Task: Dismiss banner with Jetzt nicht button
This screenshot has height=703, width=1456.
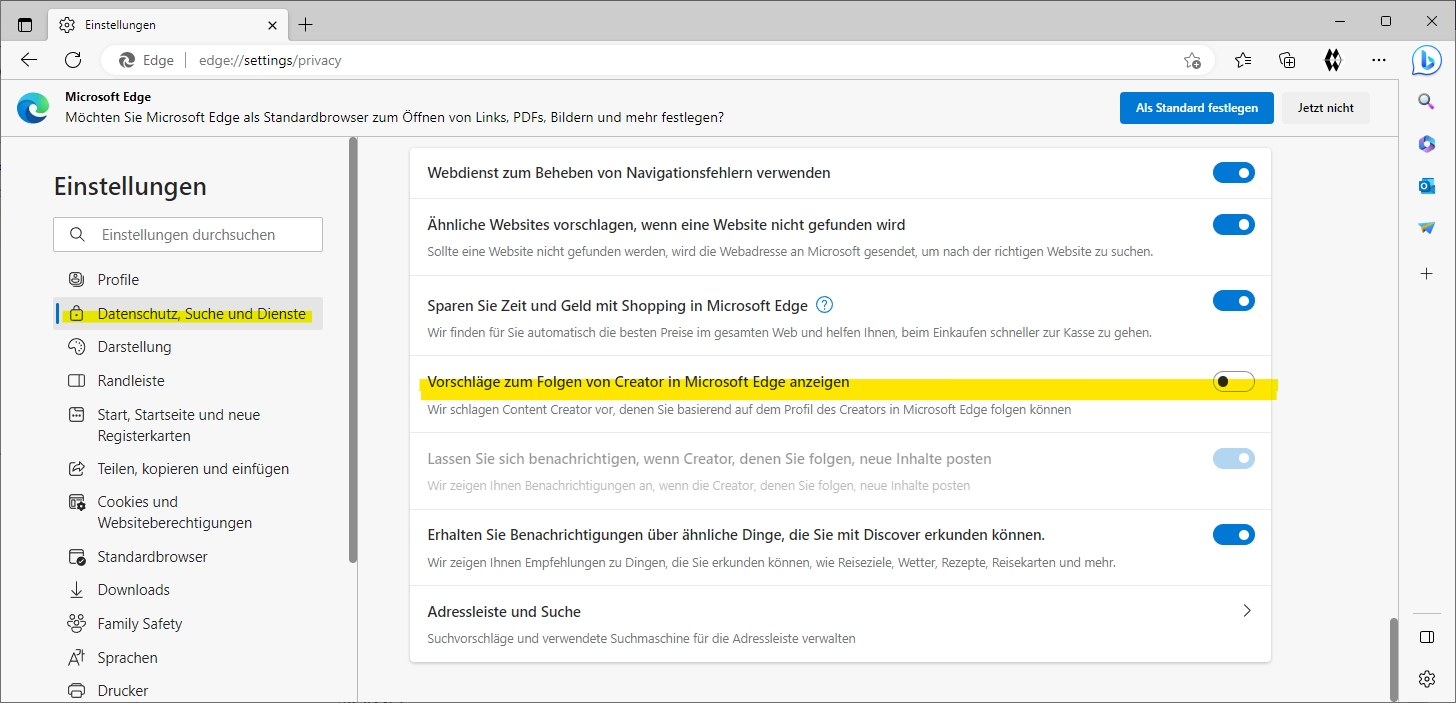Action: [x=1326, y=108]
